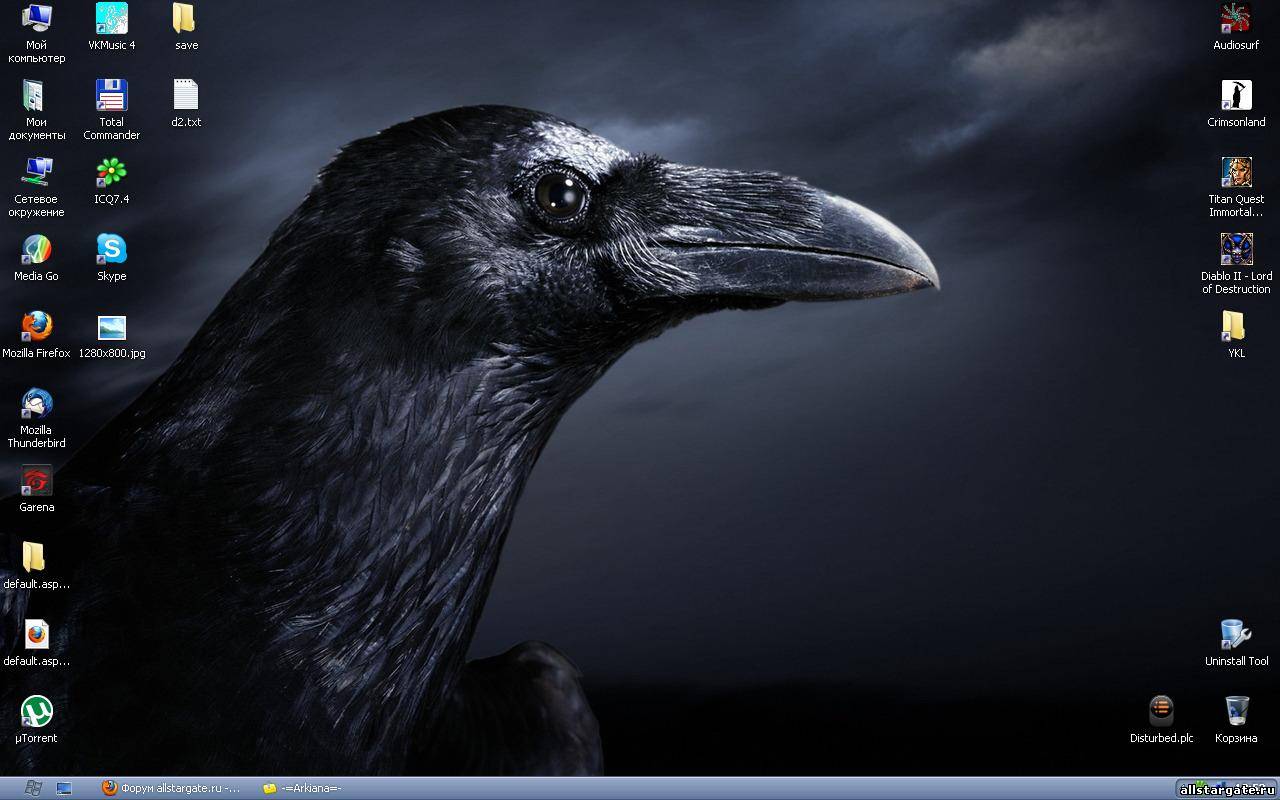Select the 1280x800.jpg image file
Viewport: 1280px width, 800px height.
click(x=111, y=327)
